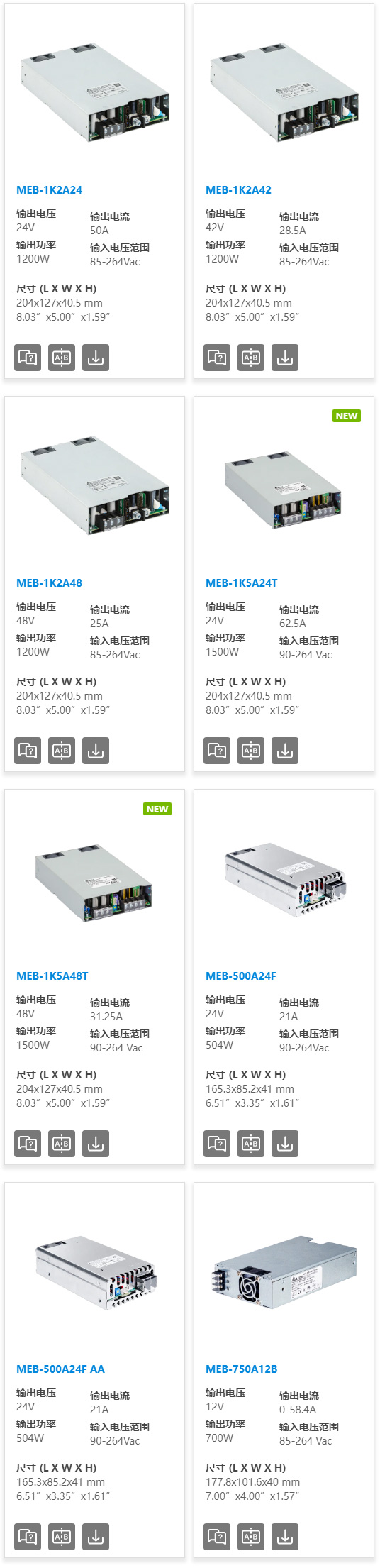Click the inquiry icon for MEB-1K2A42
This screenshot has height=1568, width=380.
point(218,358)
